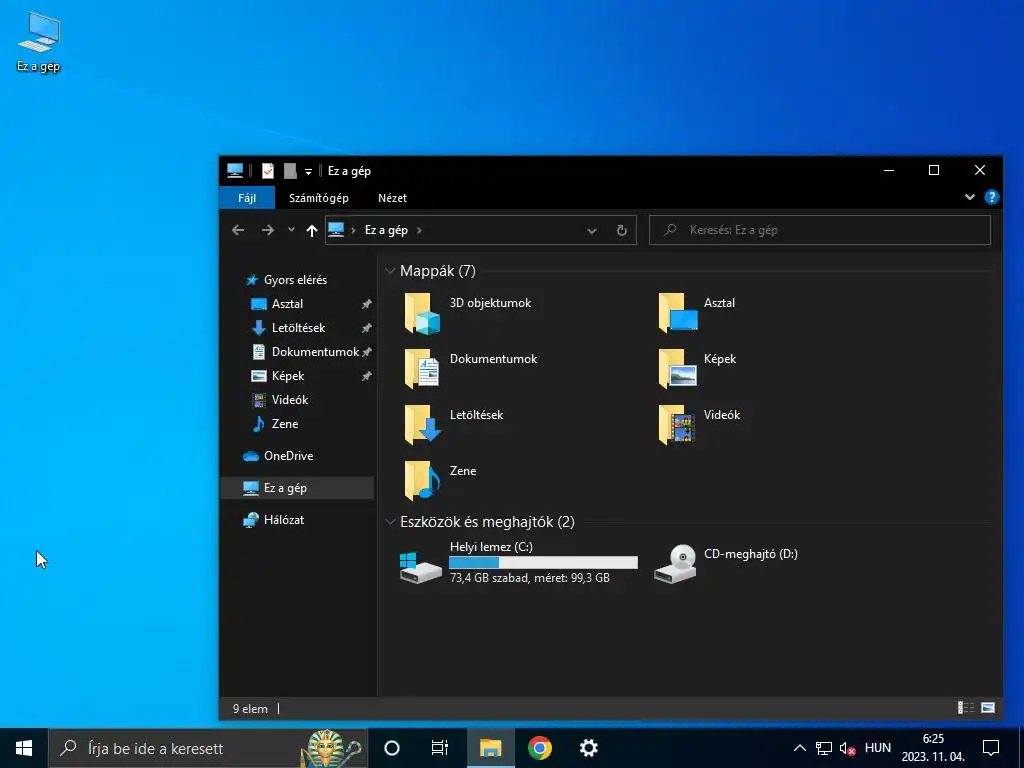Open the notification center
Image resolution: width=1024 pixels, height=768 pixels.
click(x=991, y=748)
